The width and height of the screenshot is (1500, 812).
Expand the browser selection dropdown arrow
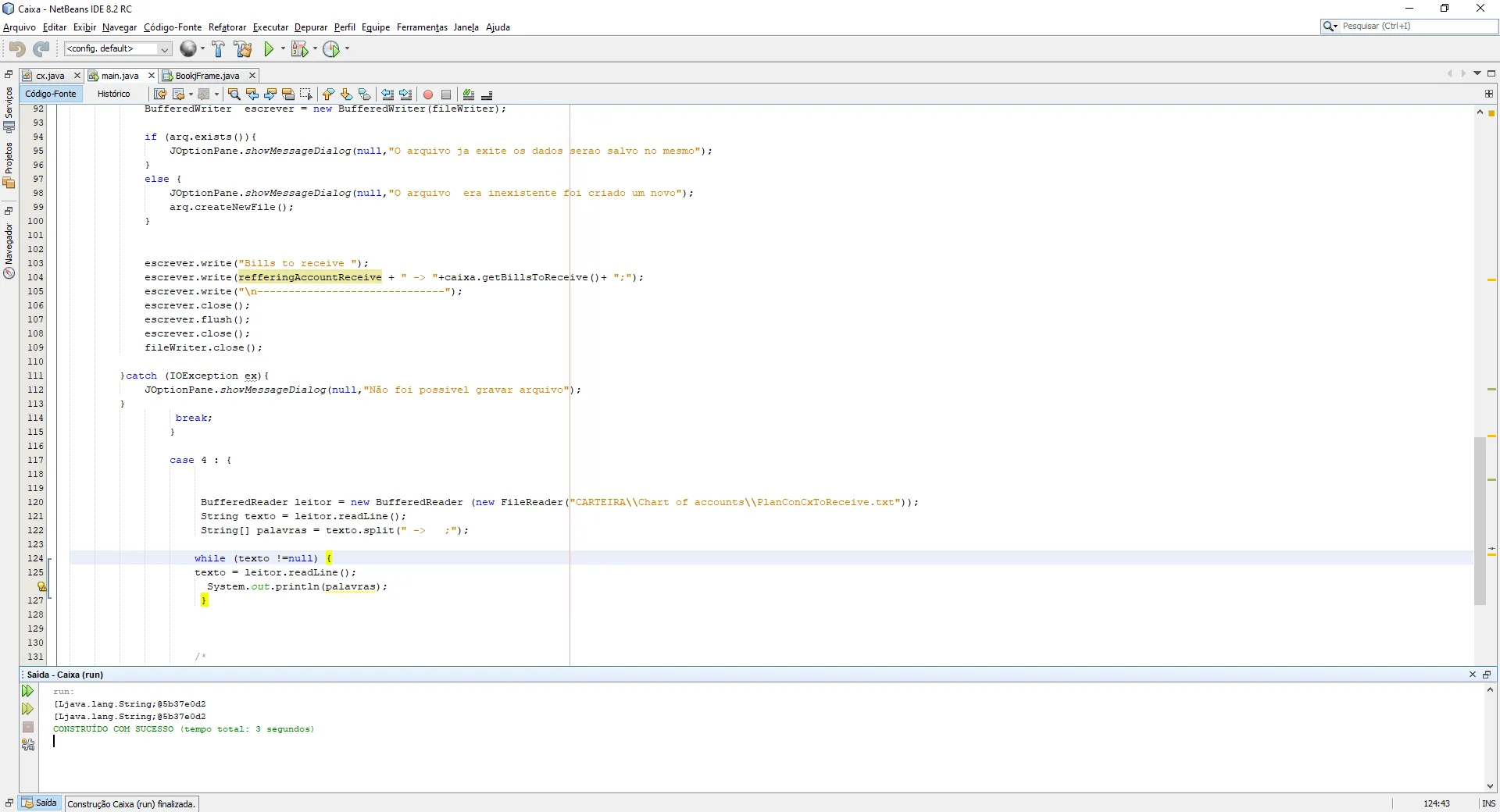pos(202,48)
